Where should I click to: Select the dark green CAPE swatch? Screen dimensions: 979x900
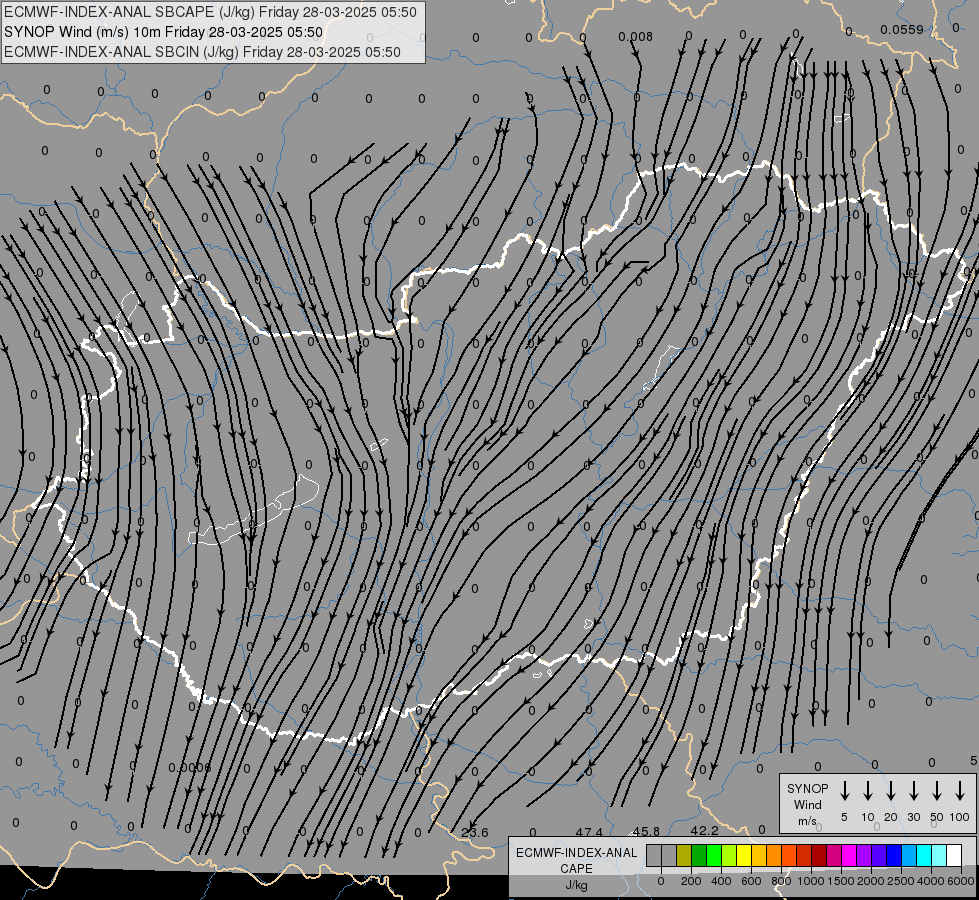click(699, 855)
